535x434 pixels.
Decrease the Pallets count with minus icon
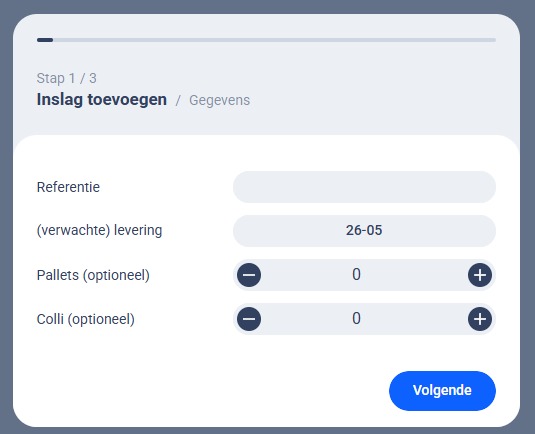249,275
